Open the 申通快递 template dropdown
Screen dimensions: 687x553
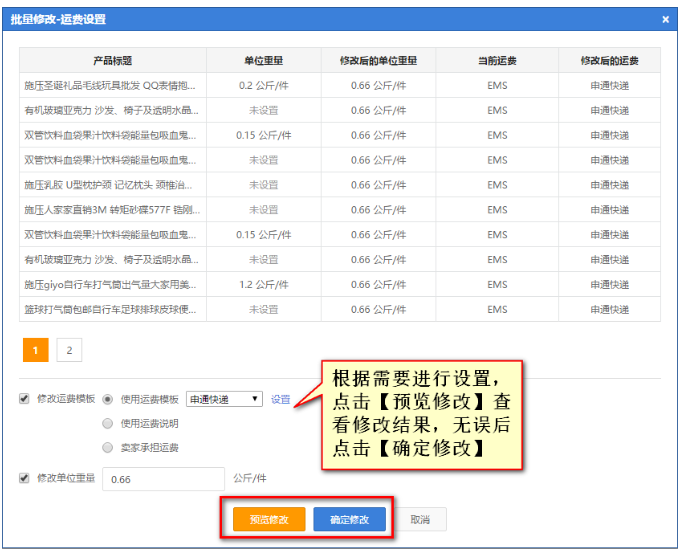pyautogui.click(x=225, y=399)
